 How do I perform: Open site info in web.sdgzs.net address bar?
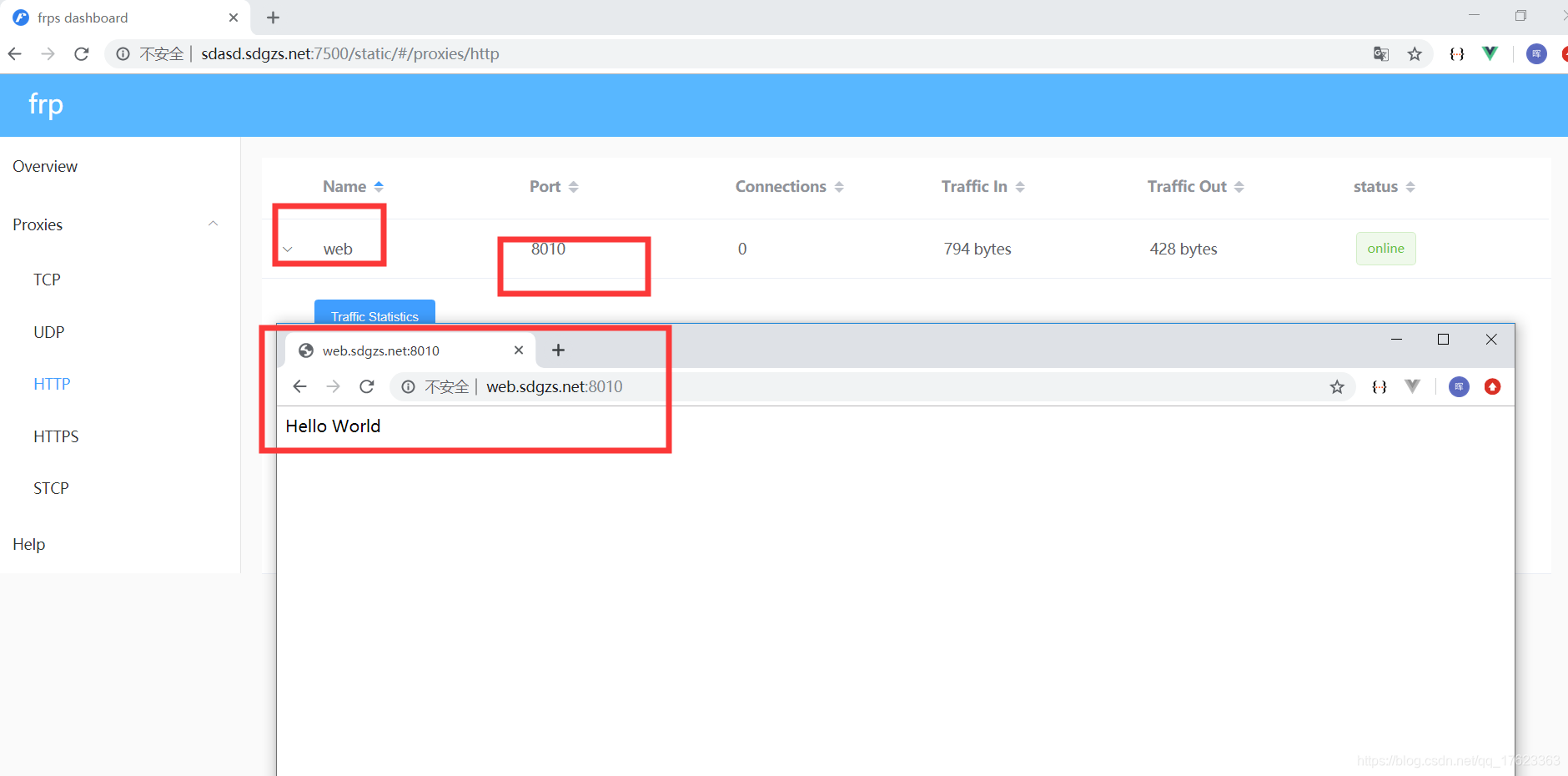[x=408, y=386]
